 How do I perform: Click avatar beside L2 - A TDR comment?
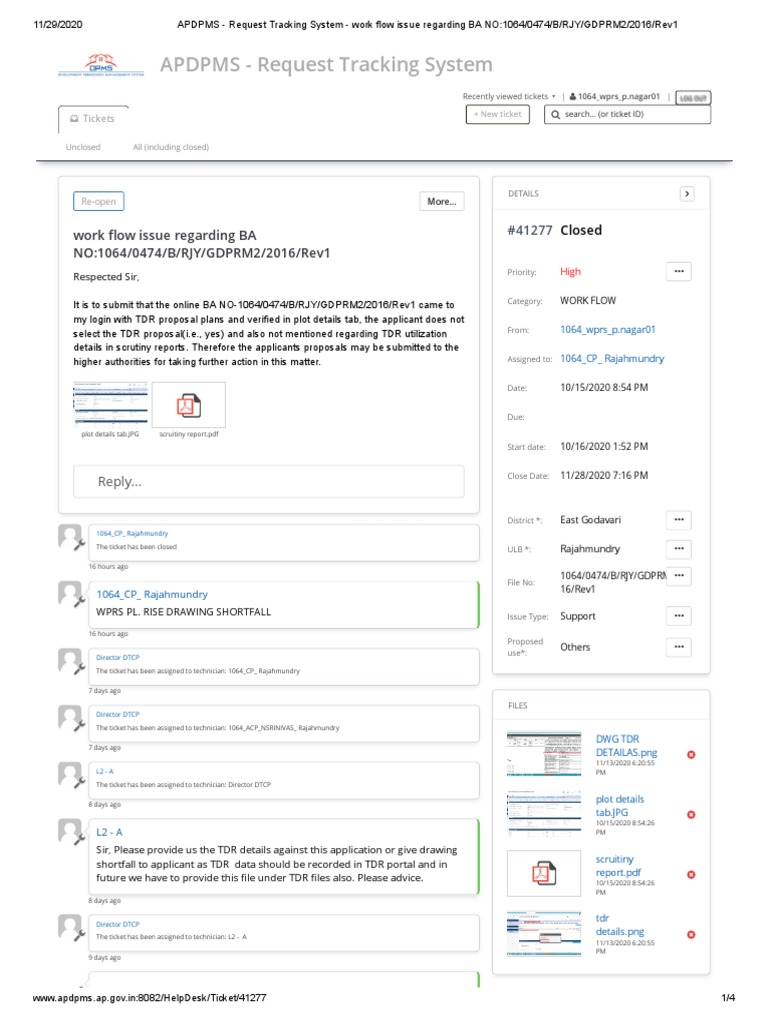coord(71,833)
